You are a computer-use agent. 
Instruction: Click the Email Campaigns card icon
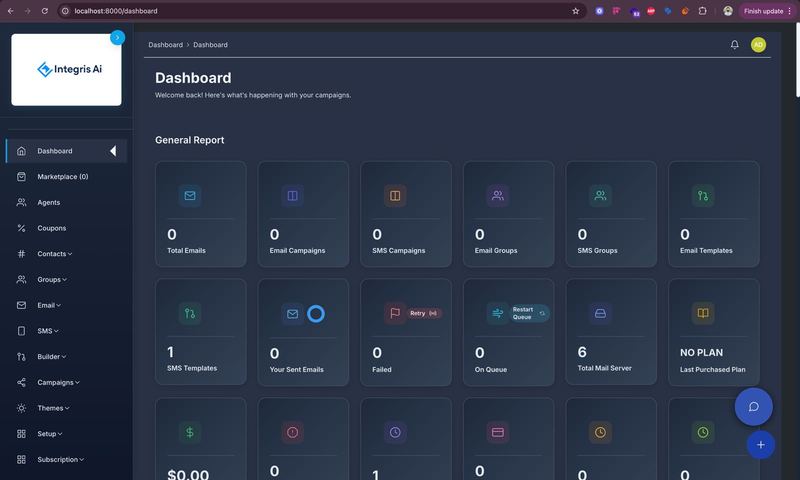[x=292, y=196]
